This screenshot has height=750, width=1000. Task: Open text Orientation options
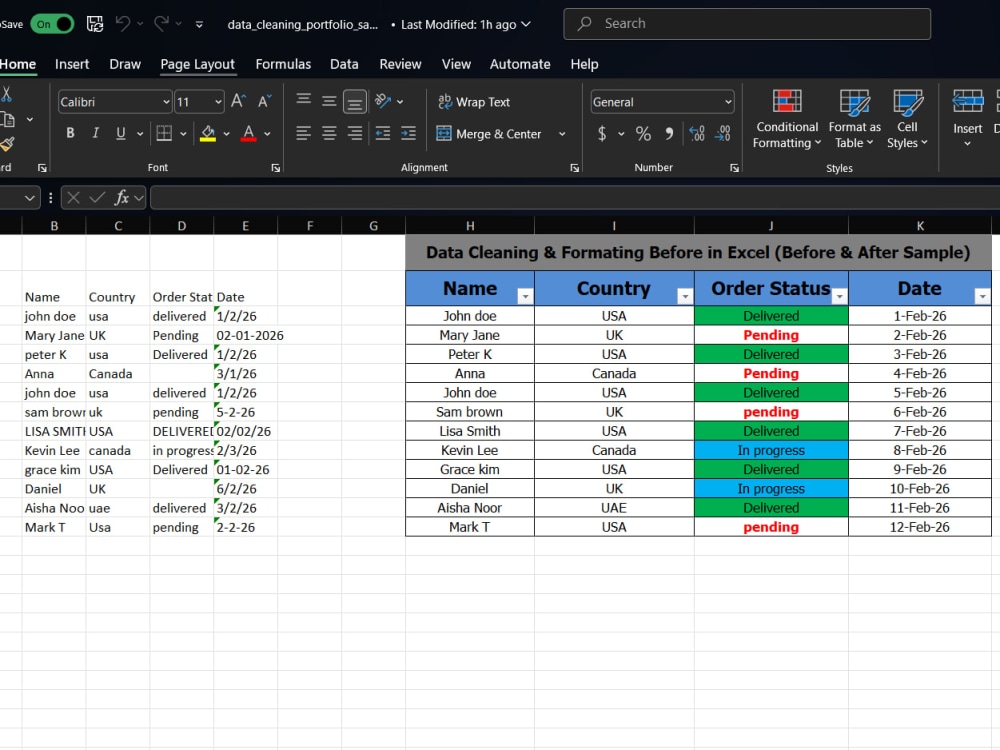[388, 101]
